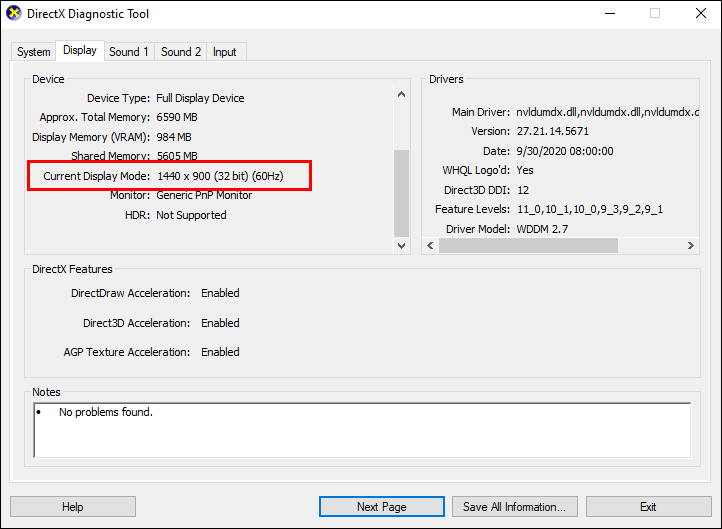Click inside the Notes text box
The width and height of the screenshot is (722, 529).
click(x=362, y=430)
